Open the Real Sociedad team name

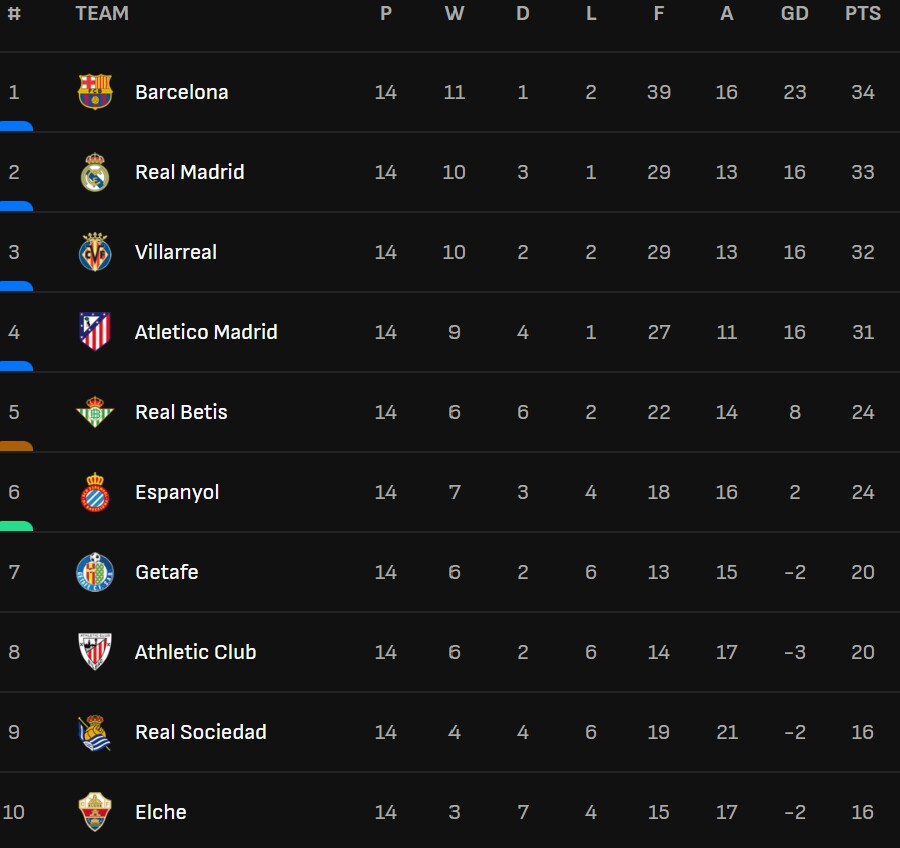[200, 732]
